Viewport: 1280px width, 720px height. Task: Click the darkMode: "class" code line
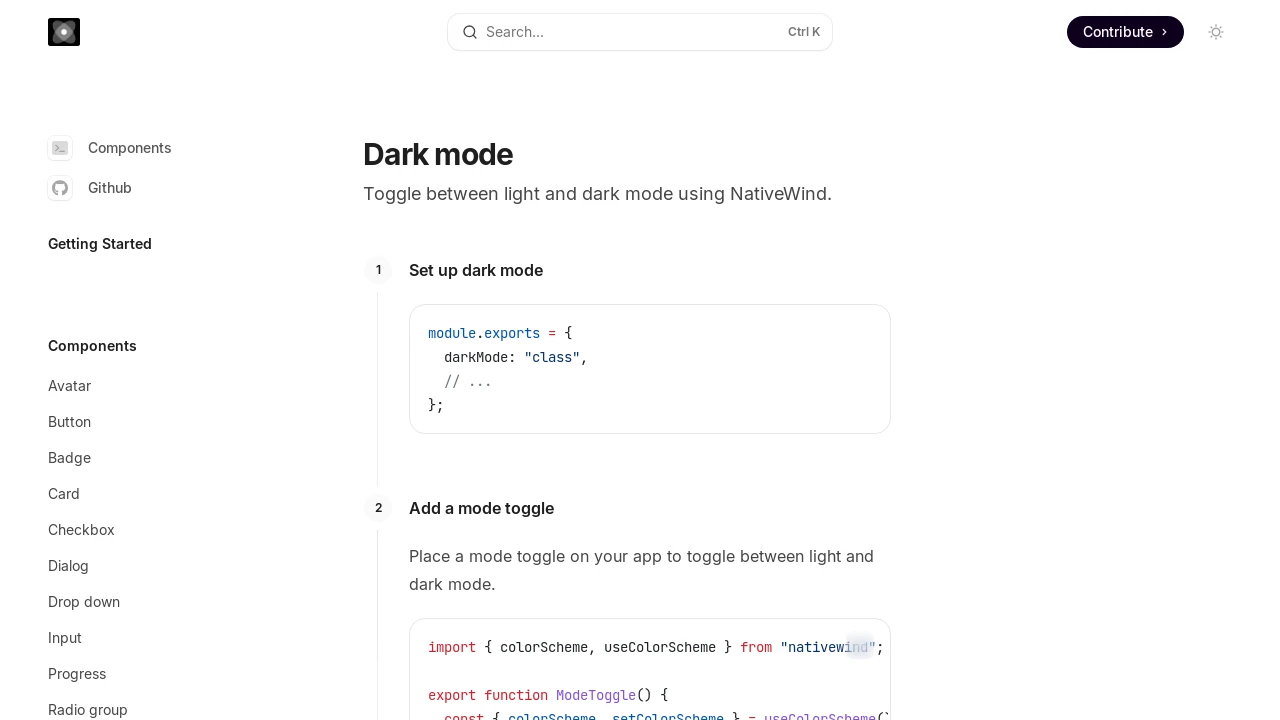516,357
